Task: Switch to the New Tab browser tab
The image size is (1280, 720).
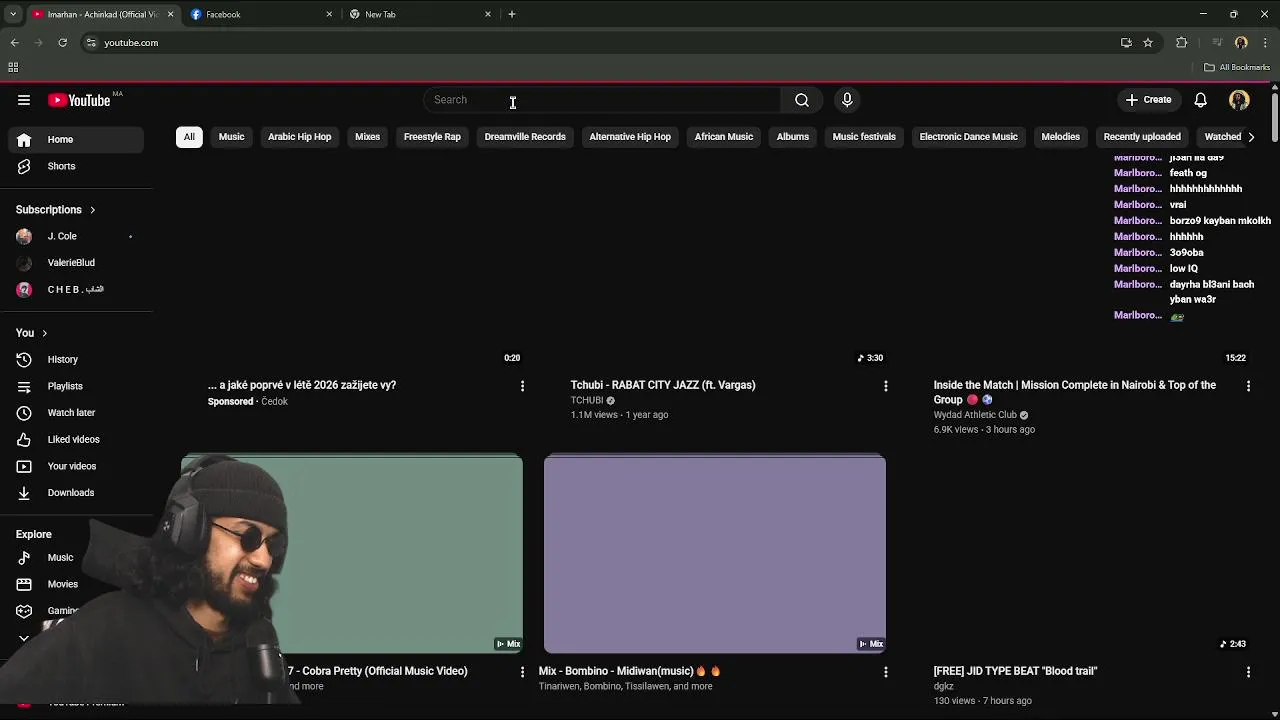Action: [420, 14]
